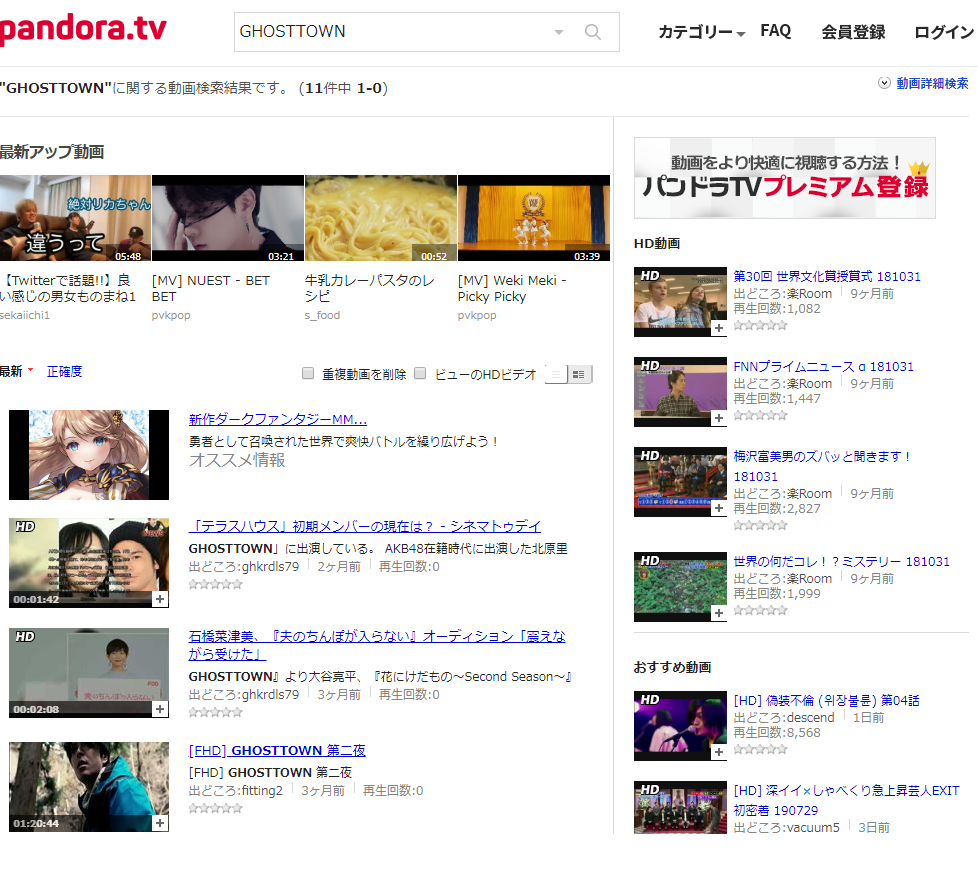
Task: Open 偽装不倫 HD thumbnail
Action: (x=680, y=726)
